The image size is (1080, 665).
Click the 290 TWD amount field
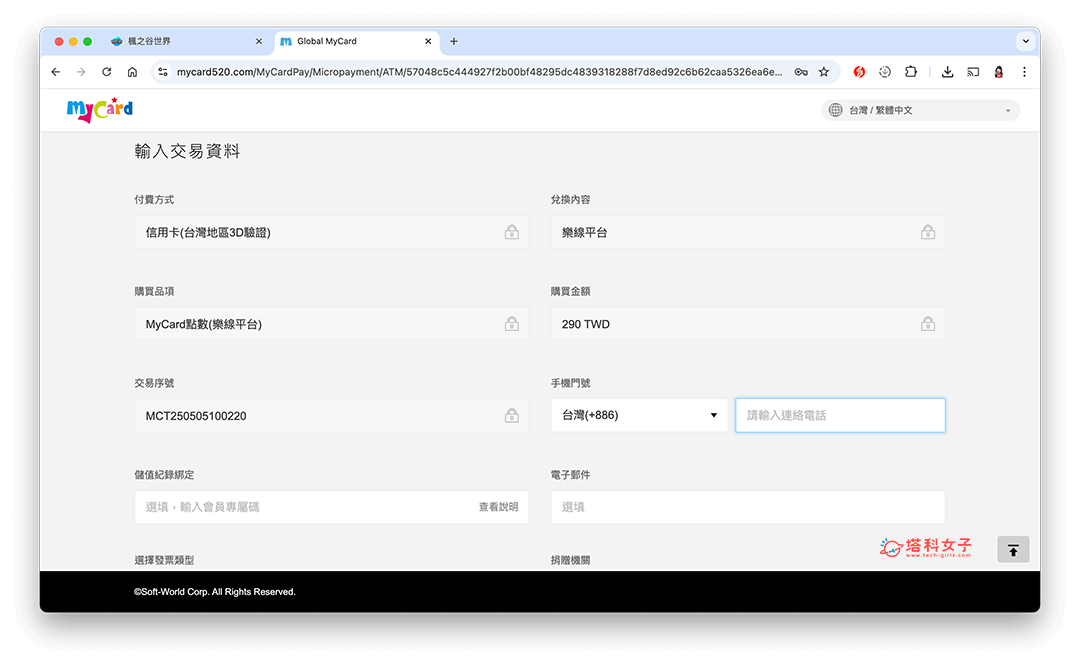[x=748, y=324]
